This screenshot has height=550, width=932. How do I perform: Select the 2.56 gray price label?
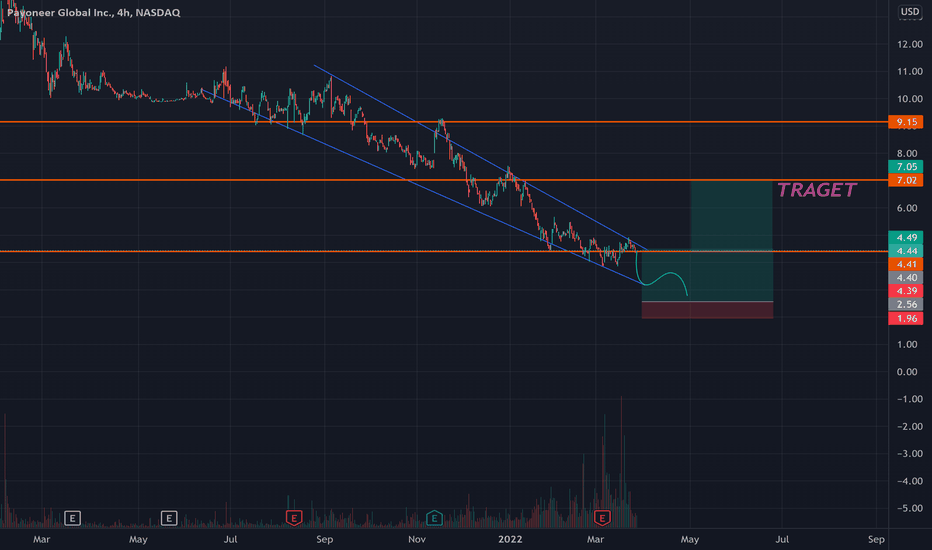pyautogui.click(x=906, y=304)
